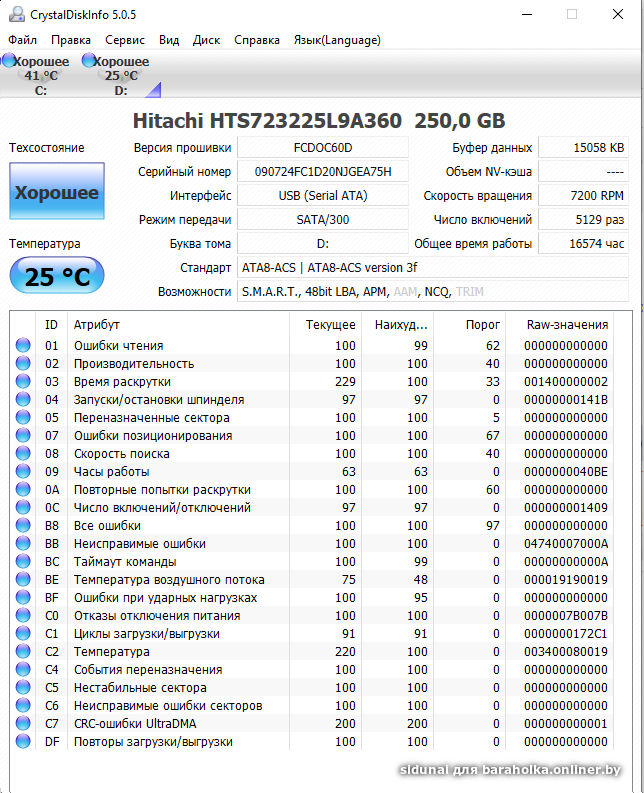This screenshot has height=793, width=644.
Task: Click status orb for Температура воздушного потока row
Action: (23, 580)
